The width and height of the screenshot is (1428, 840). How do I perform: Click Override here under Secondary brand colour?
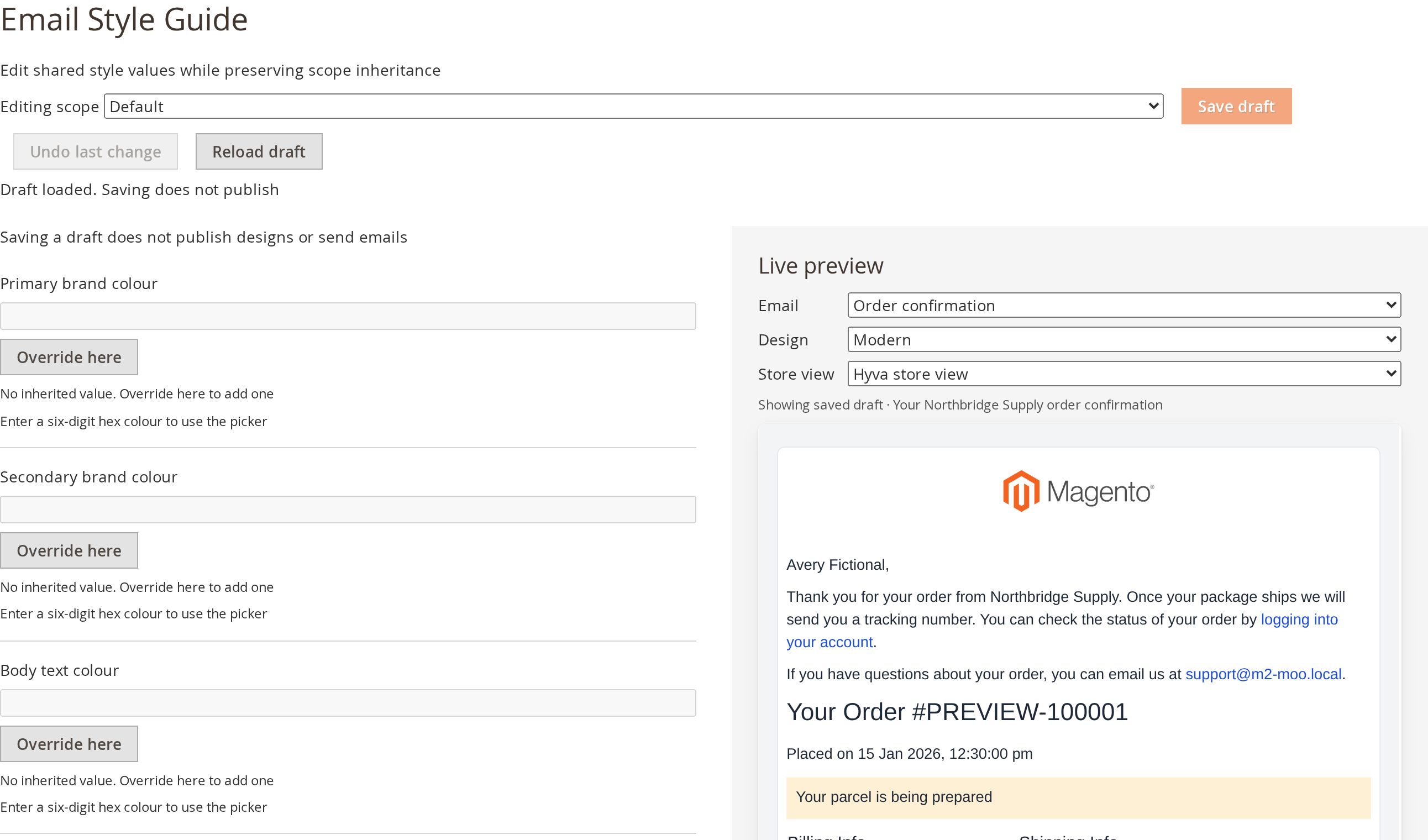coord(69,550)
